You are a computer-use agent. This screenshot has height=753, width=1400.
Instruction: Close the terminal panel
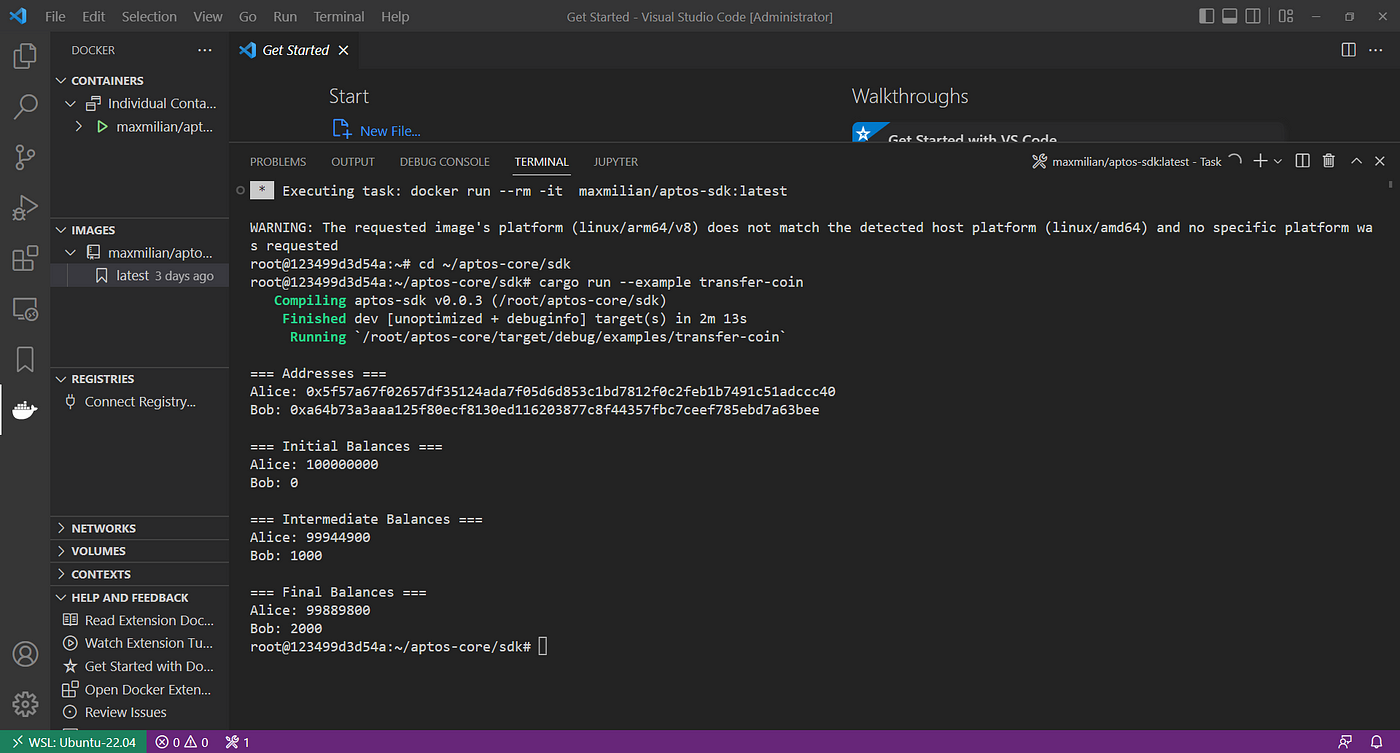coord(1380,161)
